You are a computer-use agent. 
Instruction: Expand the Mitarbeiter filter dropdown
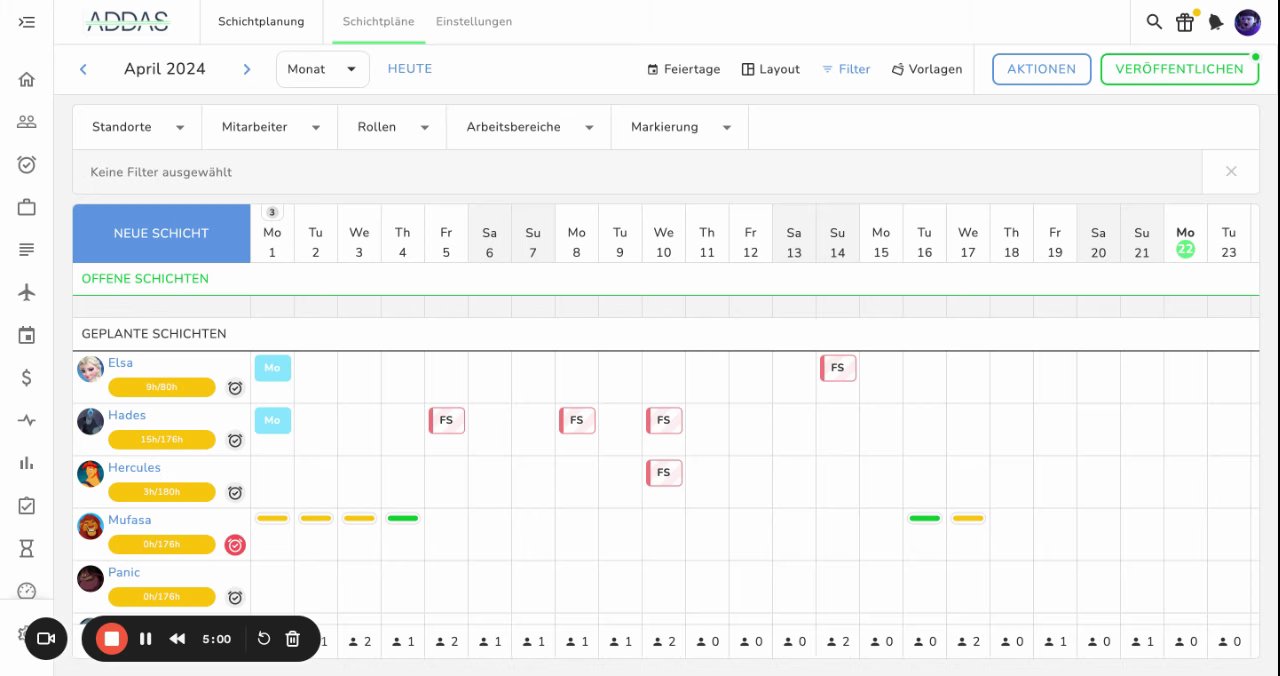click(270, 127)
